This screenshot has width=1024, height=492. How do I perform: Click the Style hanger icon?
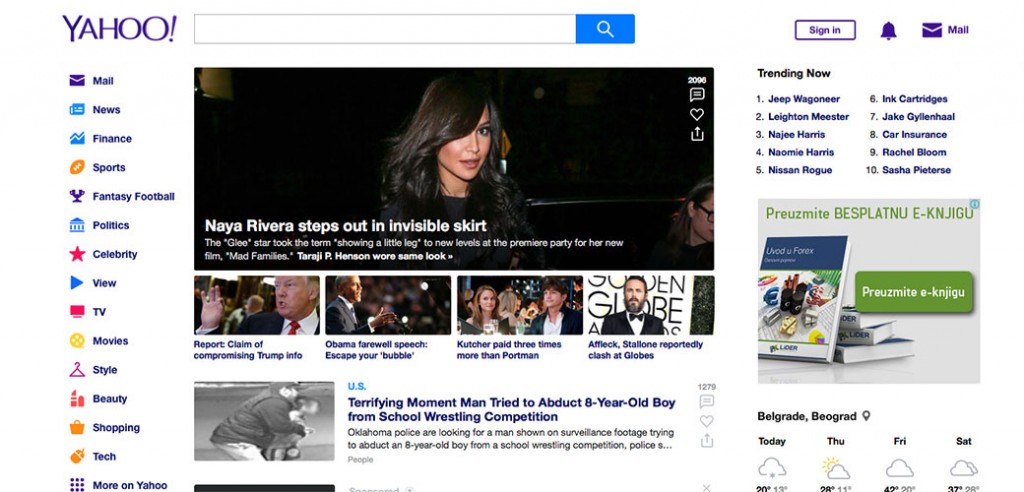pos(77,369)
